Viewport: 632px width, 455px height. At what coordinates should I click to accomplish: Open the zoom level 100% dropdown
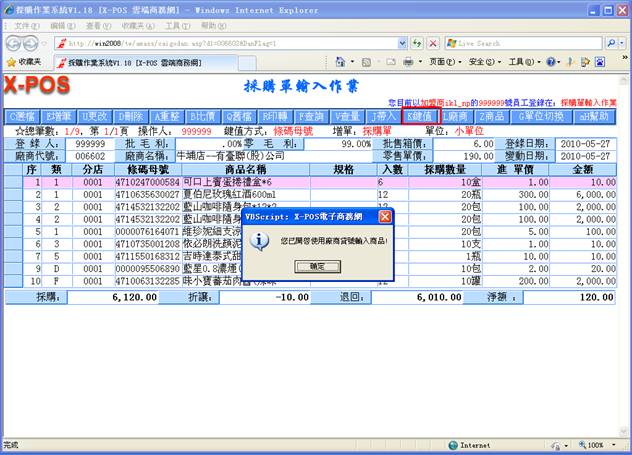[x=600, y=445]
